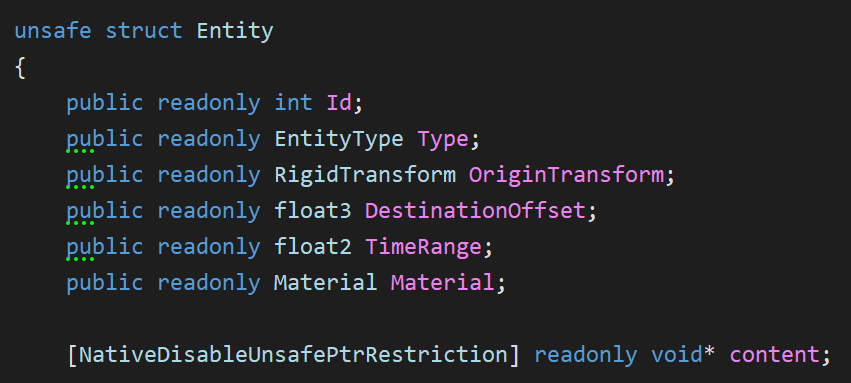Click the opening curly brace
The height and width of the screenshot is (383, 851).
(x=21, y=68)
